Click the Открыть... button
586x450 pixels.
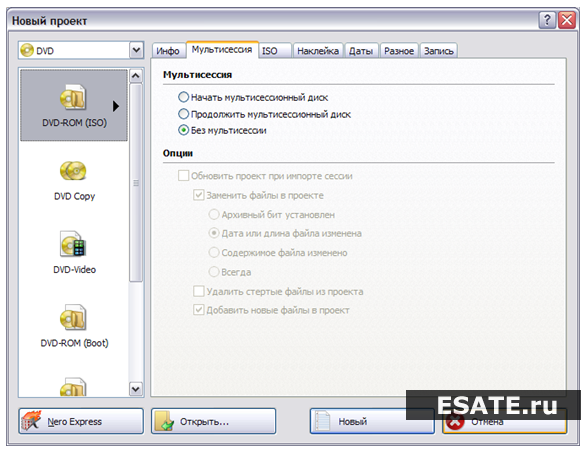click(x=213, y=421)
